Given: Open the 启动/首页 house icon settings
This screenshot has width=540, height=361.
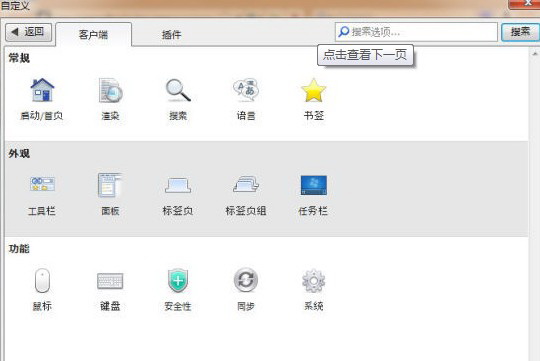Looking at the screenshot, I should [x=42, y=90].
